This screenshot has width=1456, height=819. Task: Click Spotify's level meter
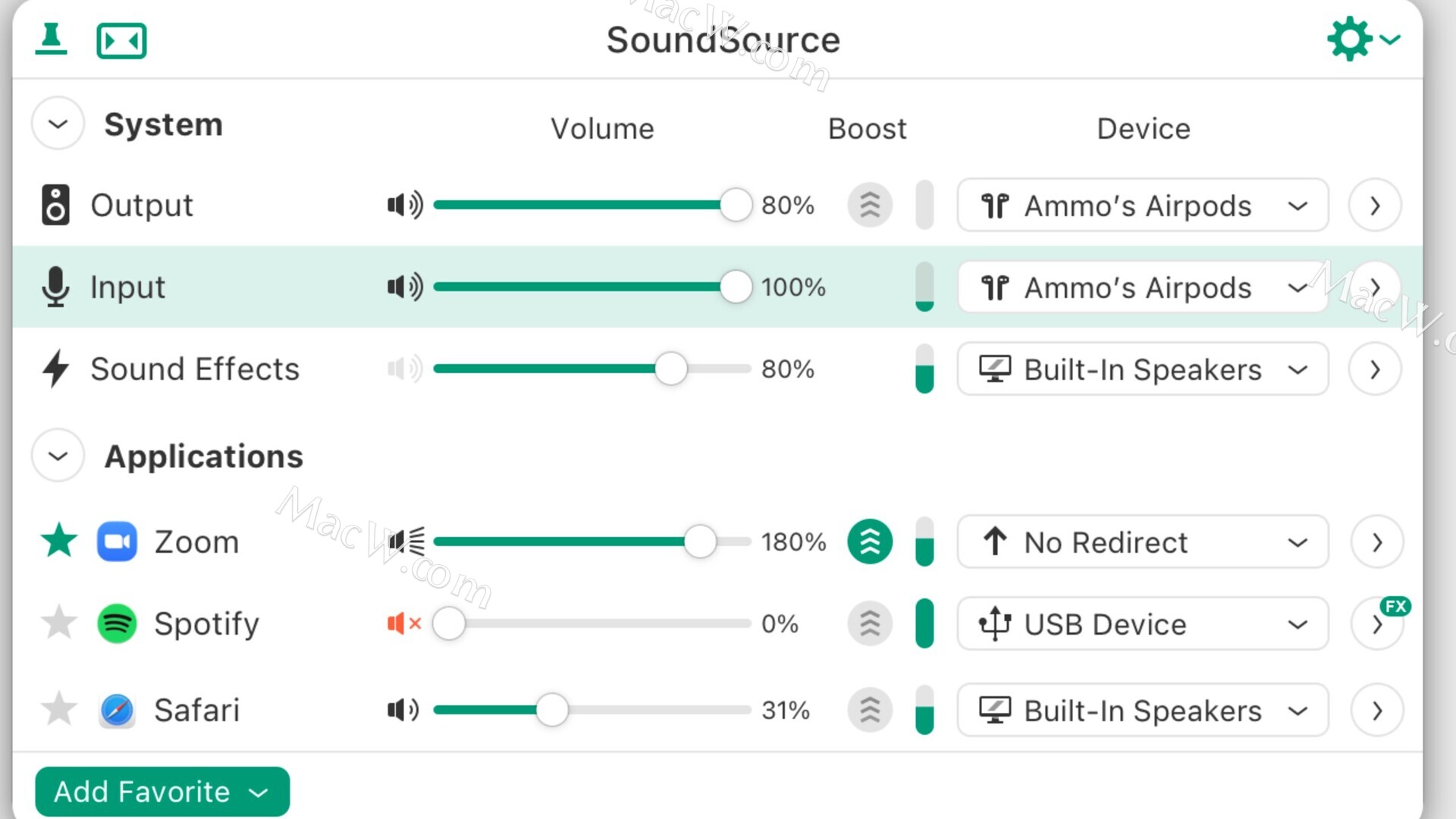924,623
